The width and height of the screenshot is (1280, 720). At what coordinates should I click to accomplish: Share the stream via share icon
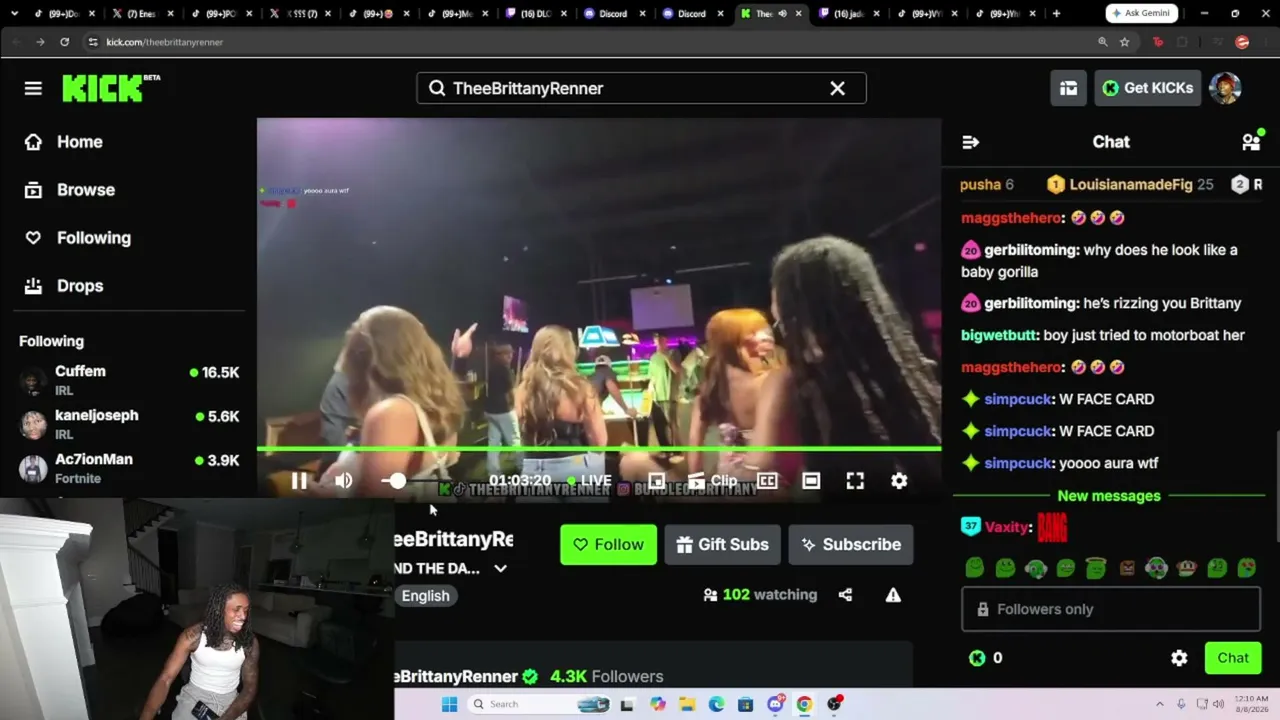845,595
